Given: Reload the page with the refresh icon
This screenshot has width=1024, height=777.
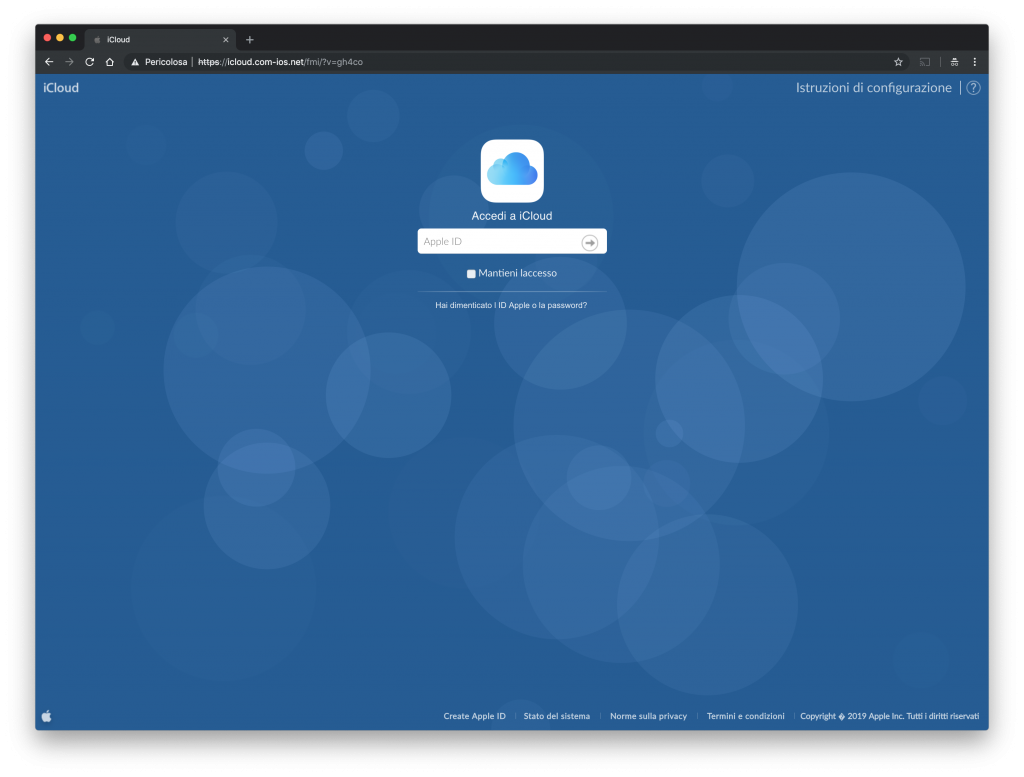Looking at the screenshot, I should coord(89,62).
